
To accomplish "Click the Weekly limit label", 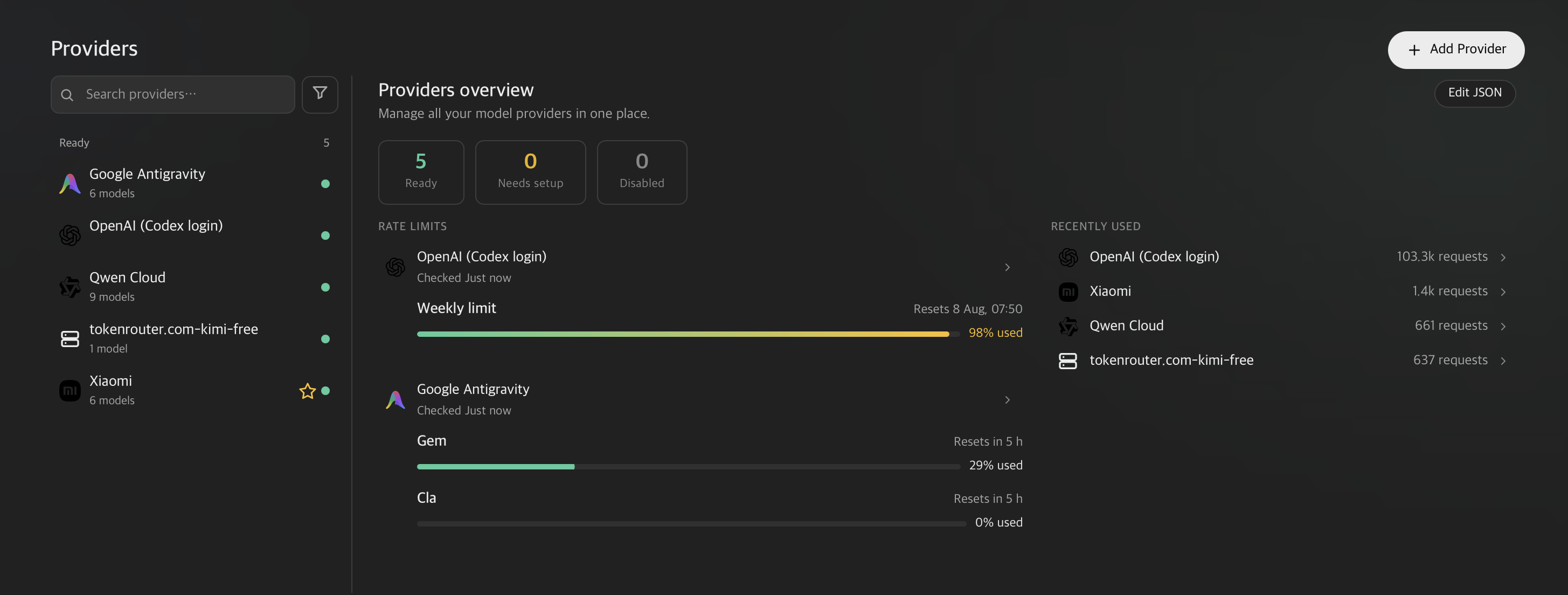I will click(456, 308).
